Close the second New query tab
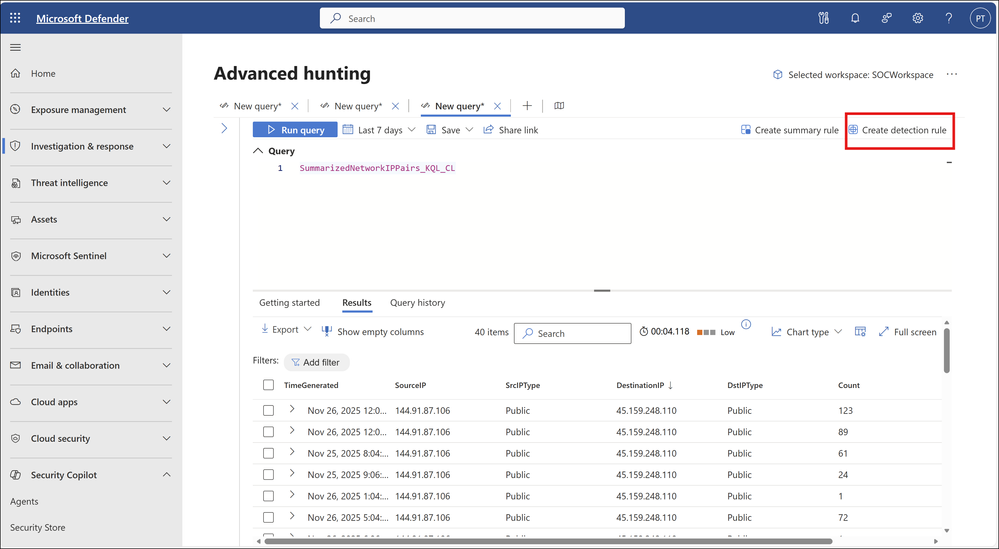The height and width of the screenshot is (549, 999). [x=396, y=106]
